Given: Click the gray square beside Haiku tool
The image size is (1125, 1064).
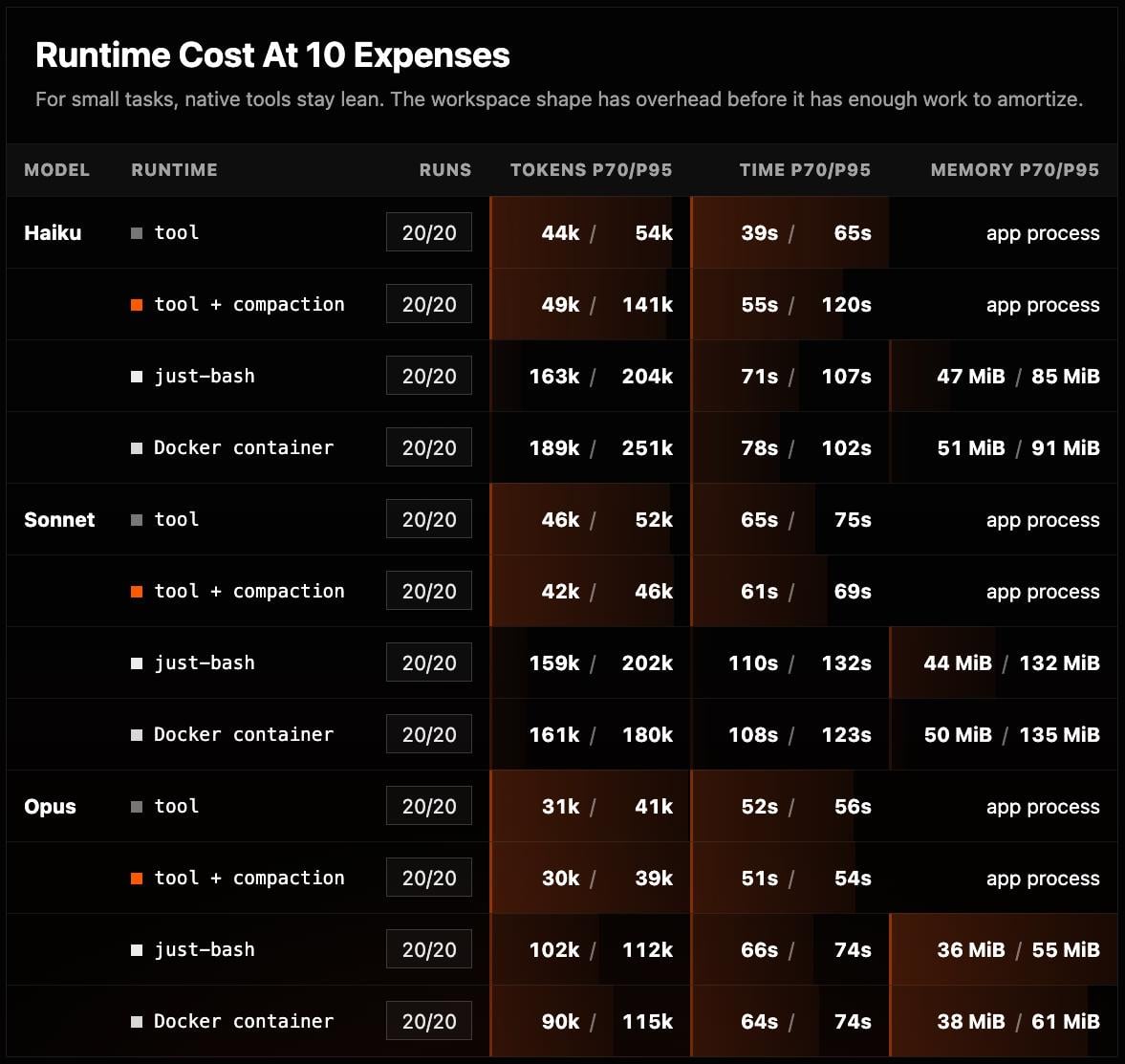Looking at the screenshot, I should coord(137,233).
